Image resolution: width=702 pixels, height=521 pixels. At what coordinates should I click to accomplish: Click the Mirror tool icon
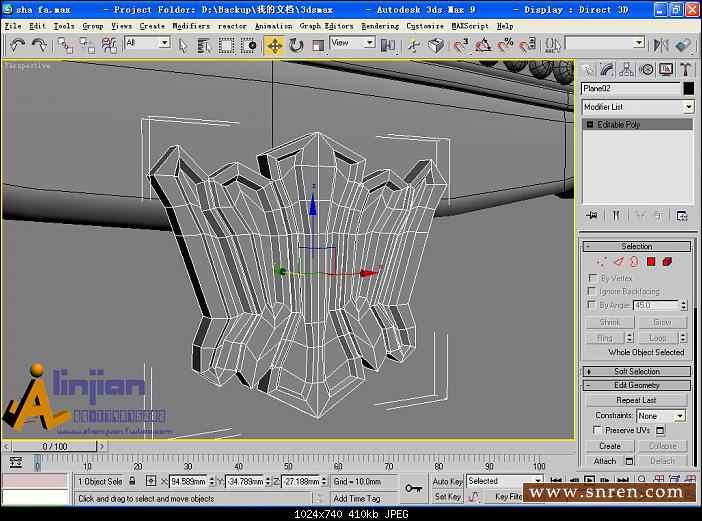[661, 45]
